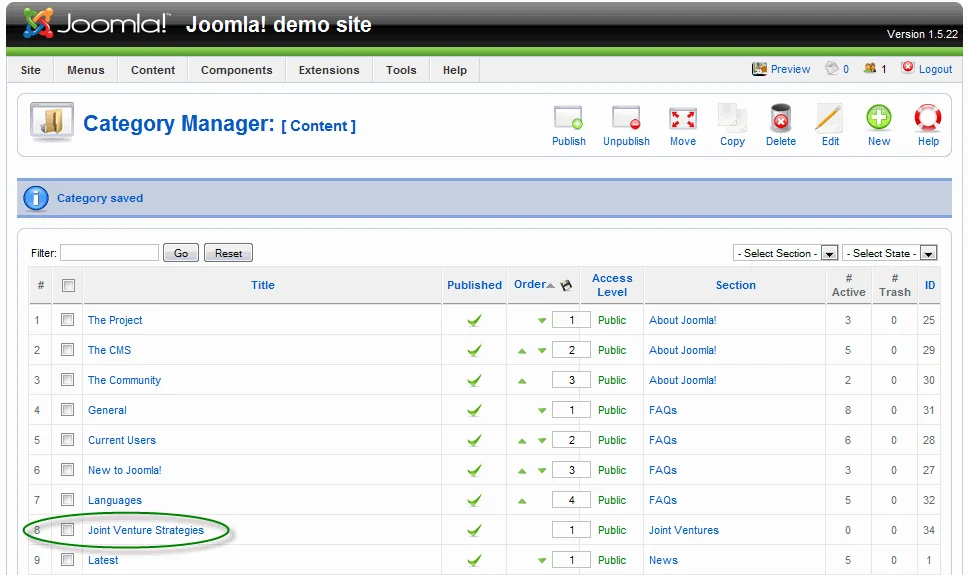Check the box for The CMS
The image size is (968, 575).
(x=67, y=350)
